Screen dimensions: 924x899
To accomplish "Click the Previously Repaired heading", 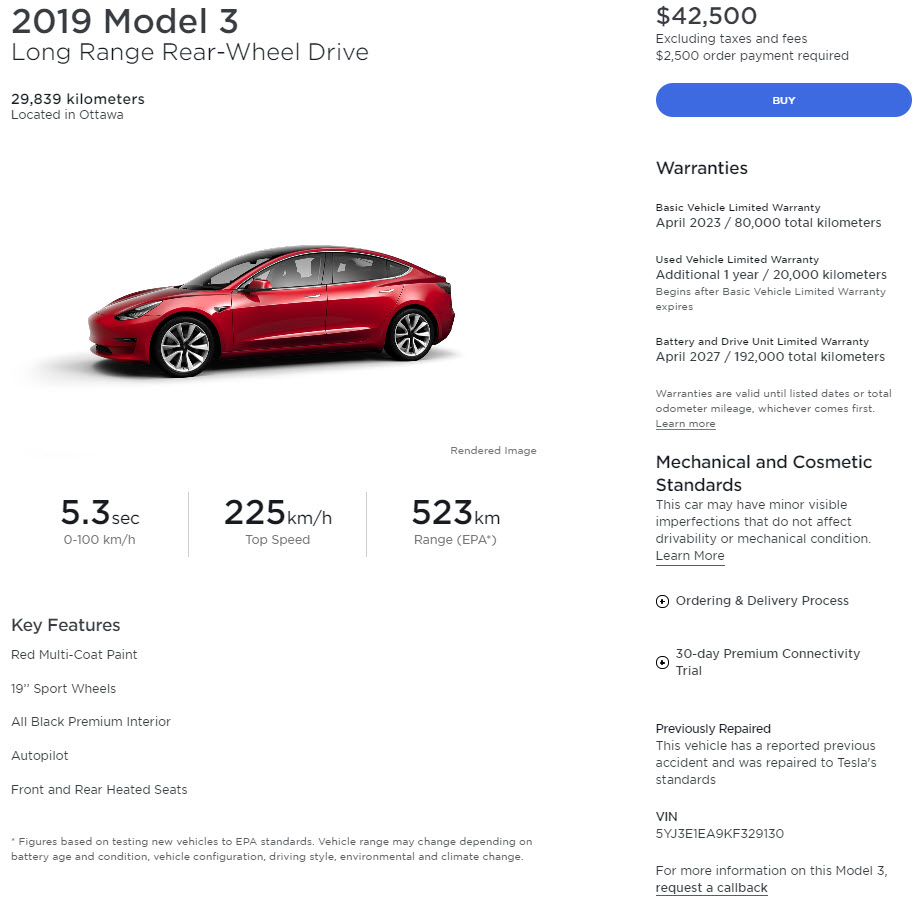I will point(713,729).
